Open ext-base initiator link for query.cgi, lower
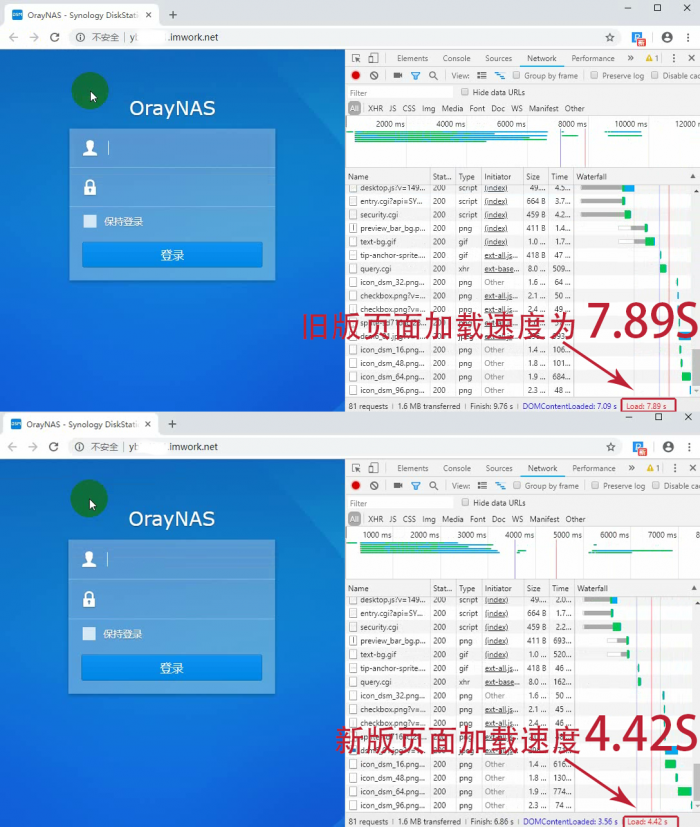This screenshot has width=700, height=827. click(502, 681)
